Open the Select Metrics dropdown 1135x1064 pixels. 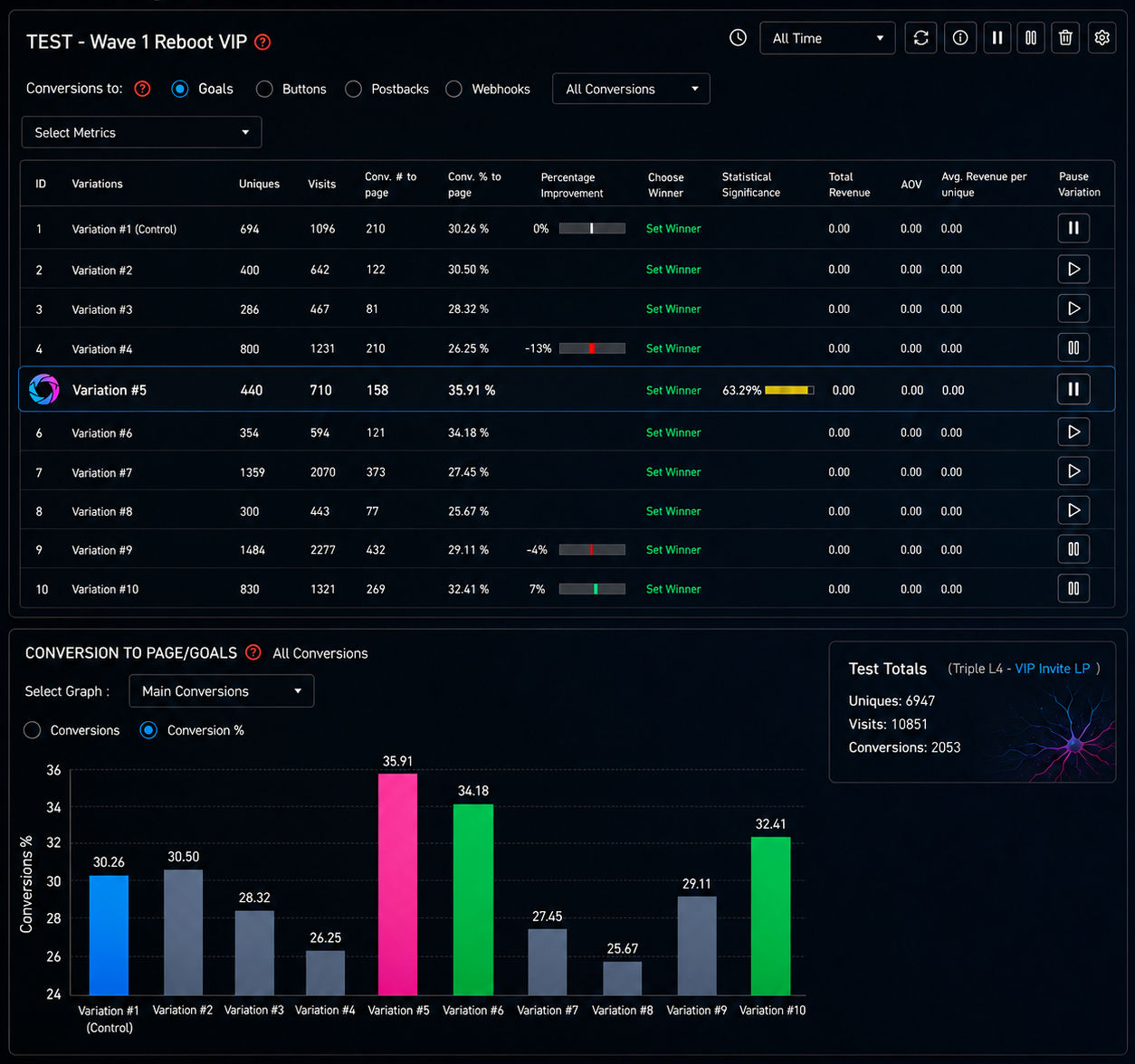pyautogui.click(x=141, y=132)
